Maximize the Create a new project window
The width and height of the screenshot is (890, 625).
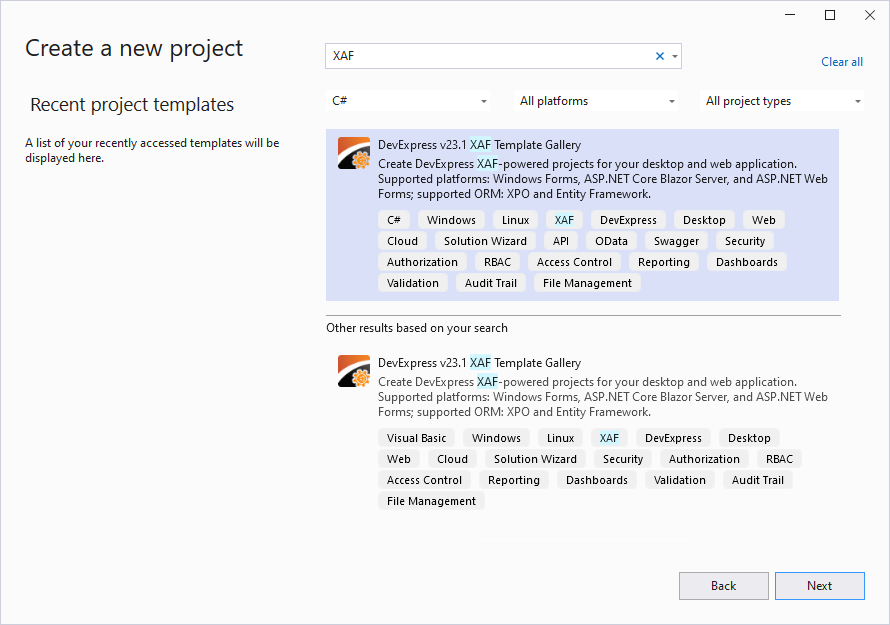pyautogui.click(x=830, y=15)
